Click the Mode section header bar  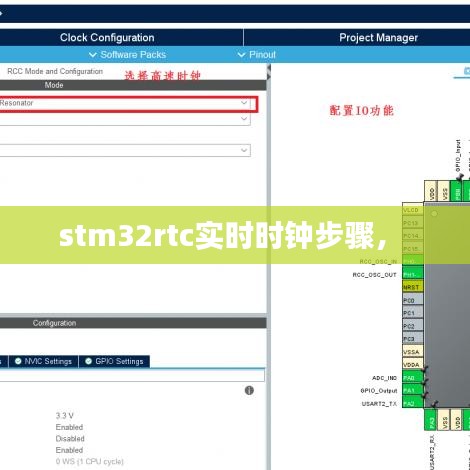coord(133,85)
